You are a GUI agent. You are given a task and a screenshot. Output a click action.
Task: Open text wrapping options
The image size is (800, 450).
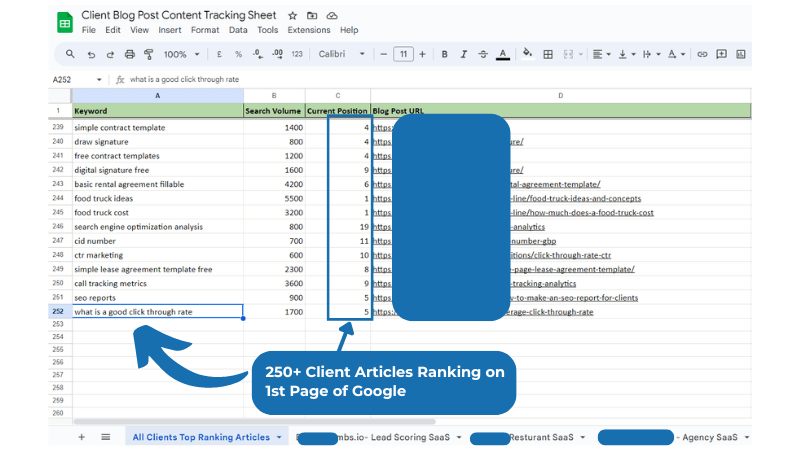pyautogui.click(x=651, y=54)
